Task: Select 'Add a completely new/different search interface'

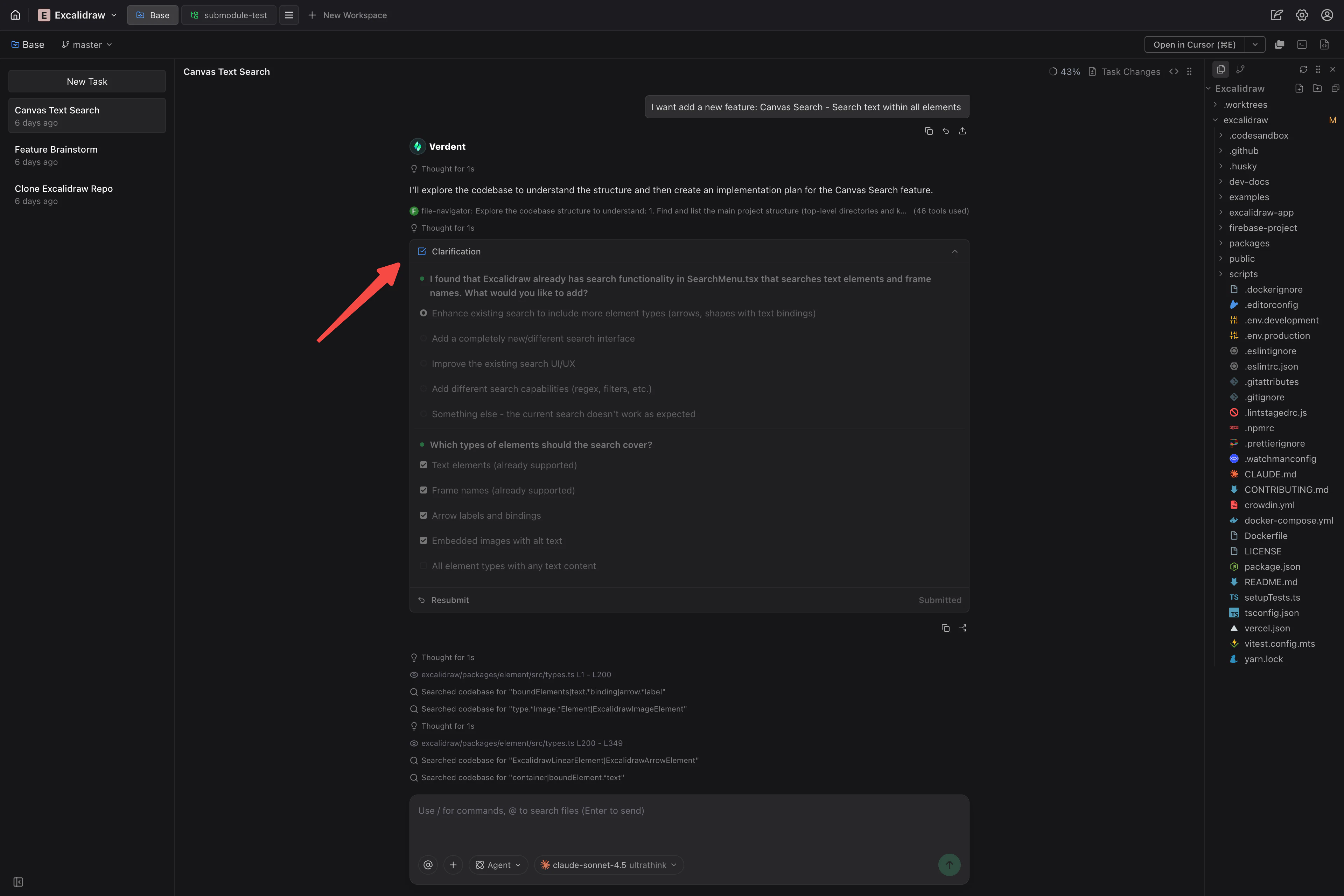Action: pos(423,338)
